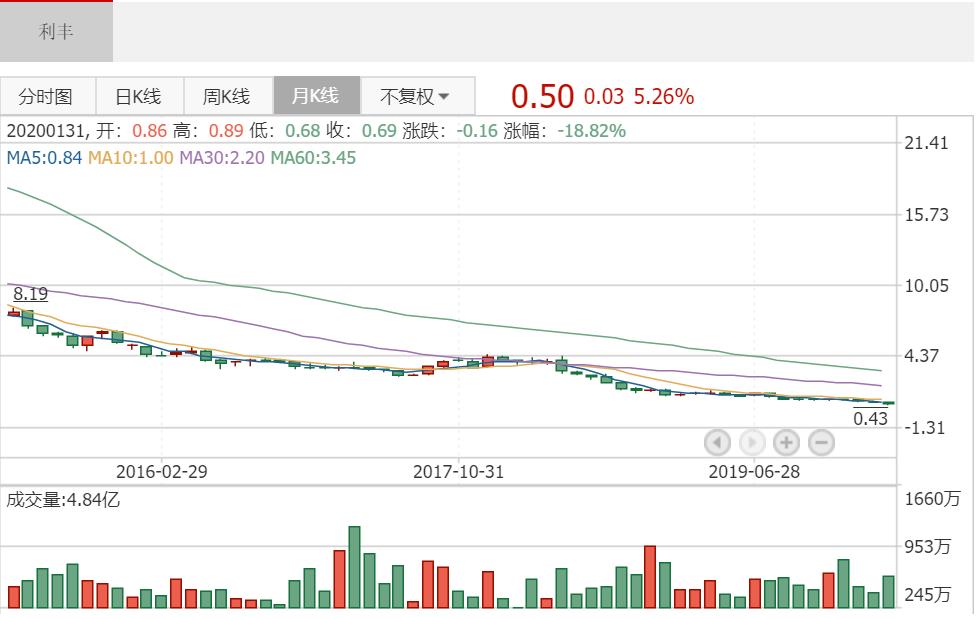The height and width of the screenshot is (619, 976).
Task: Zoom in using the plus icon
Action: [786, 442]
